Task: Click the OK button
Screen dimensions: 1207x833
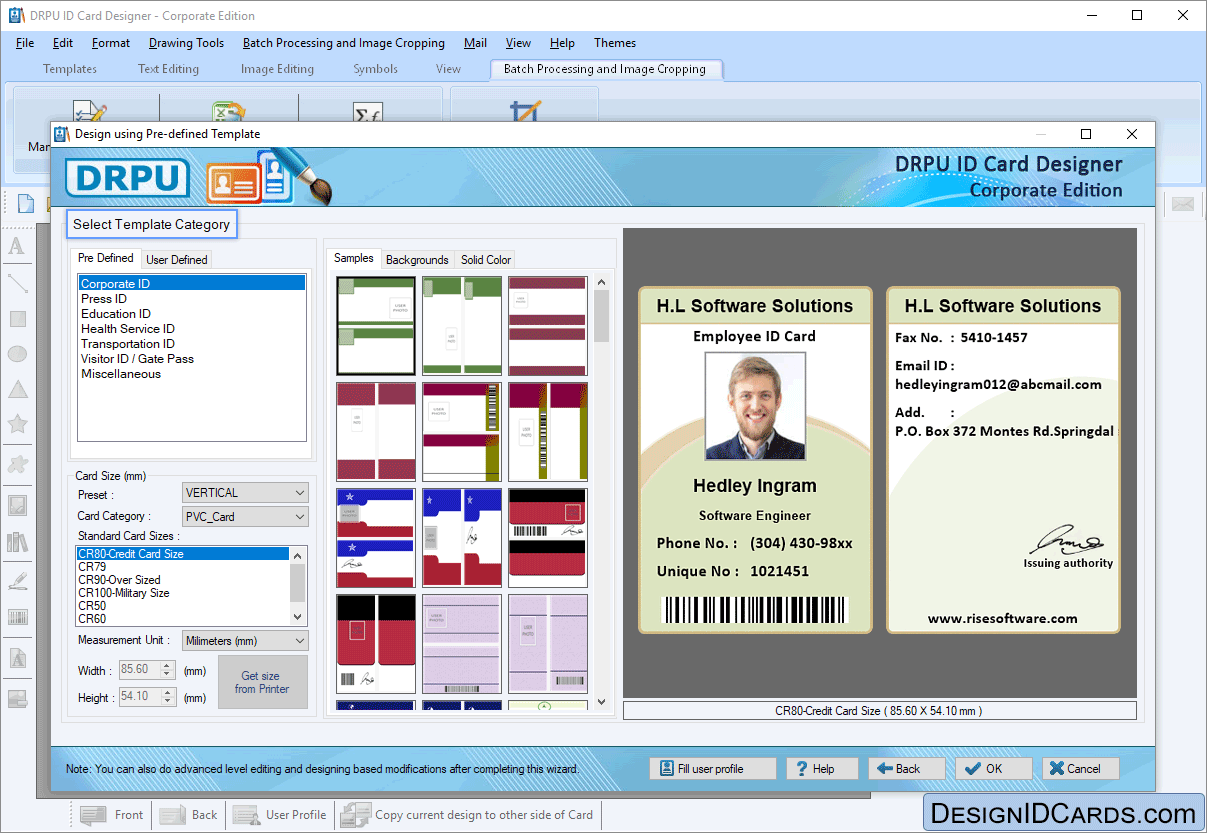Action: [x=993, y=769]
